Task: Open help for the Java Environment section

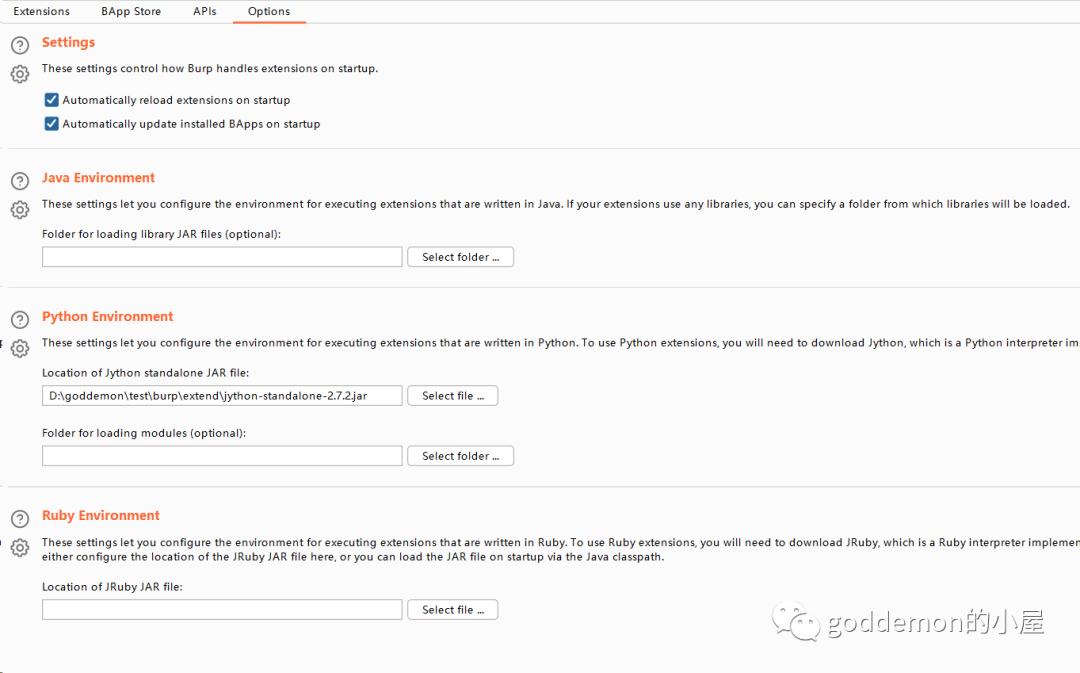Action: coord(20,181)
